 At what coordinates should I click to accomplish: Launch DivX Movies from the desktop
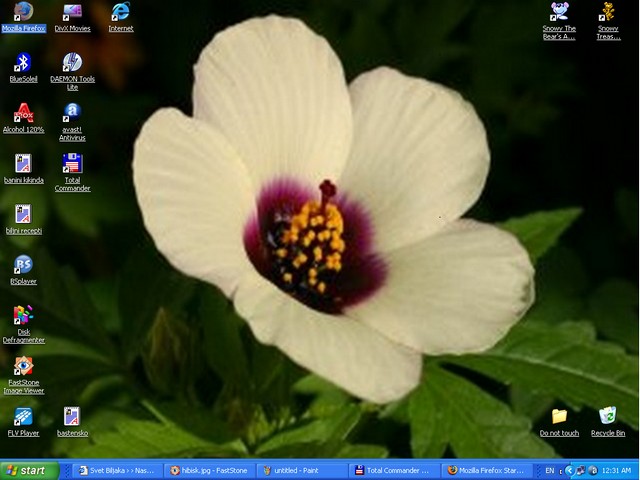coord(72,12)
